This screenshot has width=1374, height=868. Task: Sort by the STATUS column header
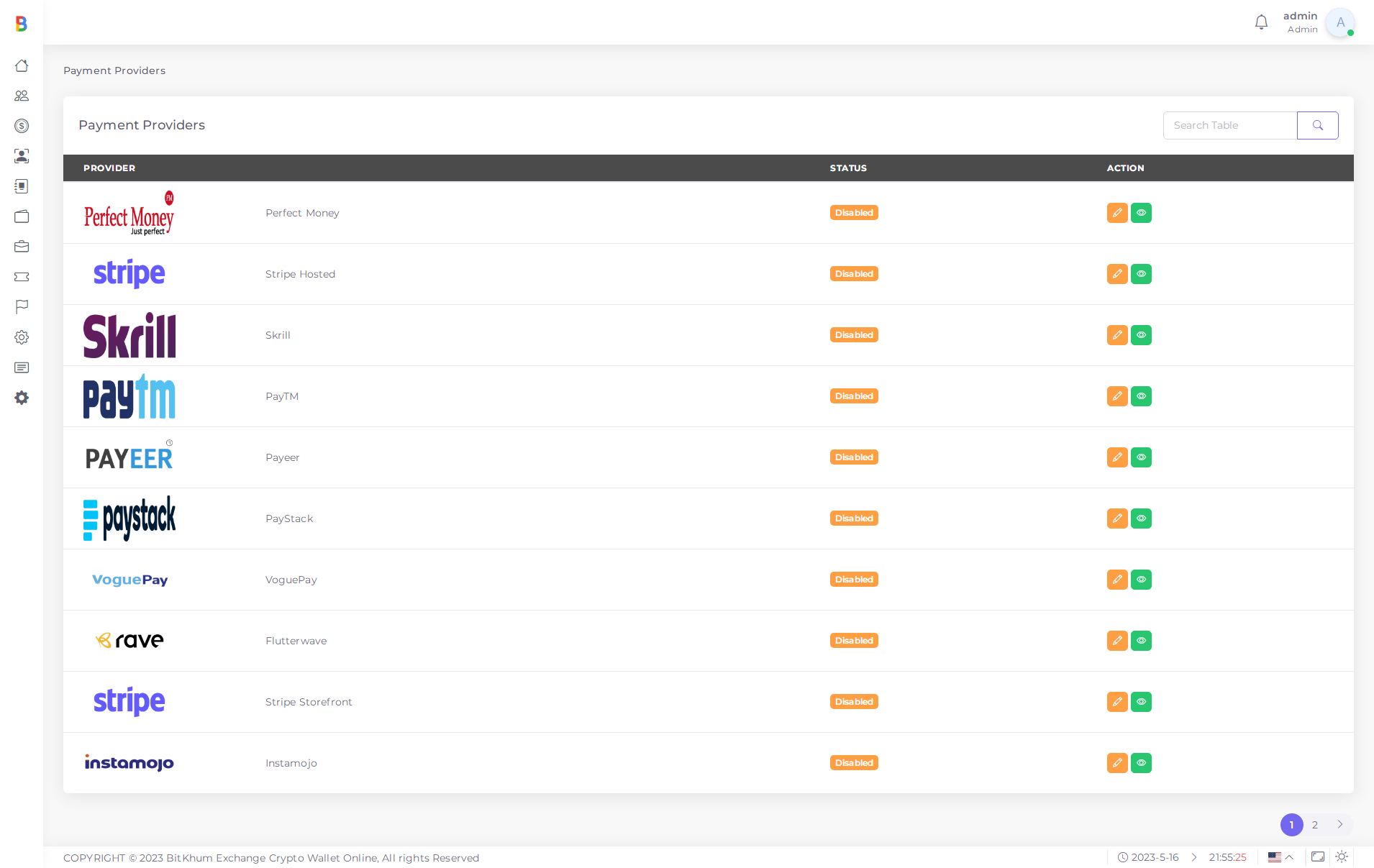[848, 168]
